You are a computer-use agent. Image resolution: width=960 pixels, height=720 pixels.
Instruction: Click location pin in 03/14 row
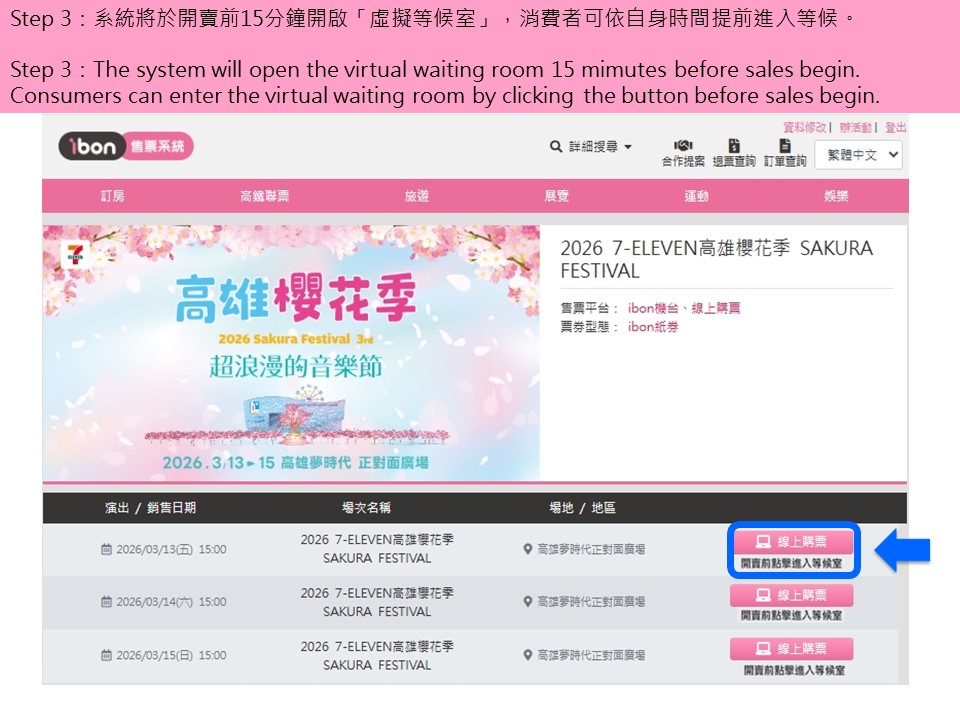click(528, 602)
